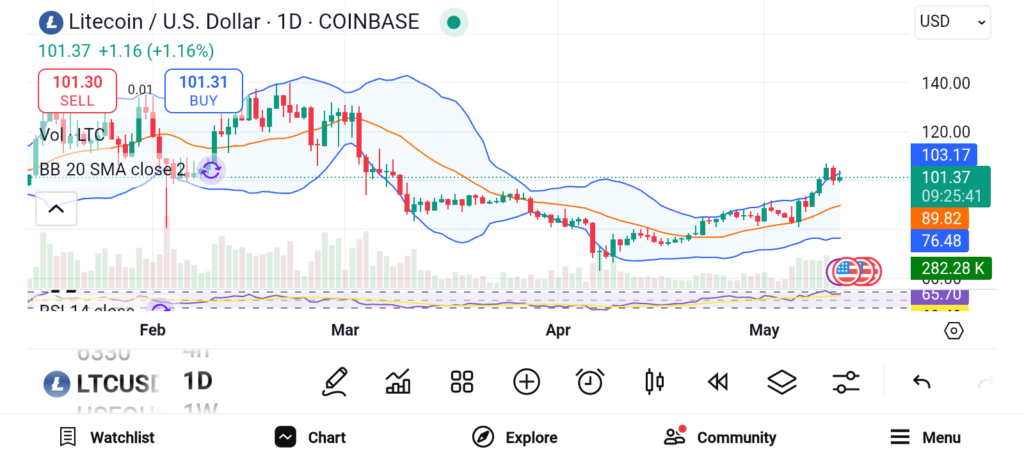Start bar replay with the rewind icon
Viewport: 1024px width, 461px height.
click(x=717, y=381)
